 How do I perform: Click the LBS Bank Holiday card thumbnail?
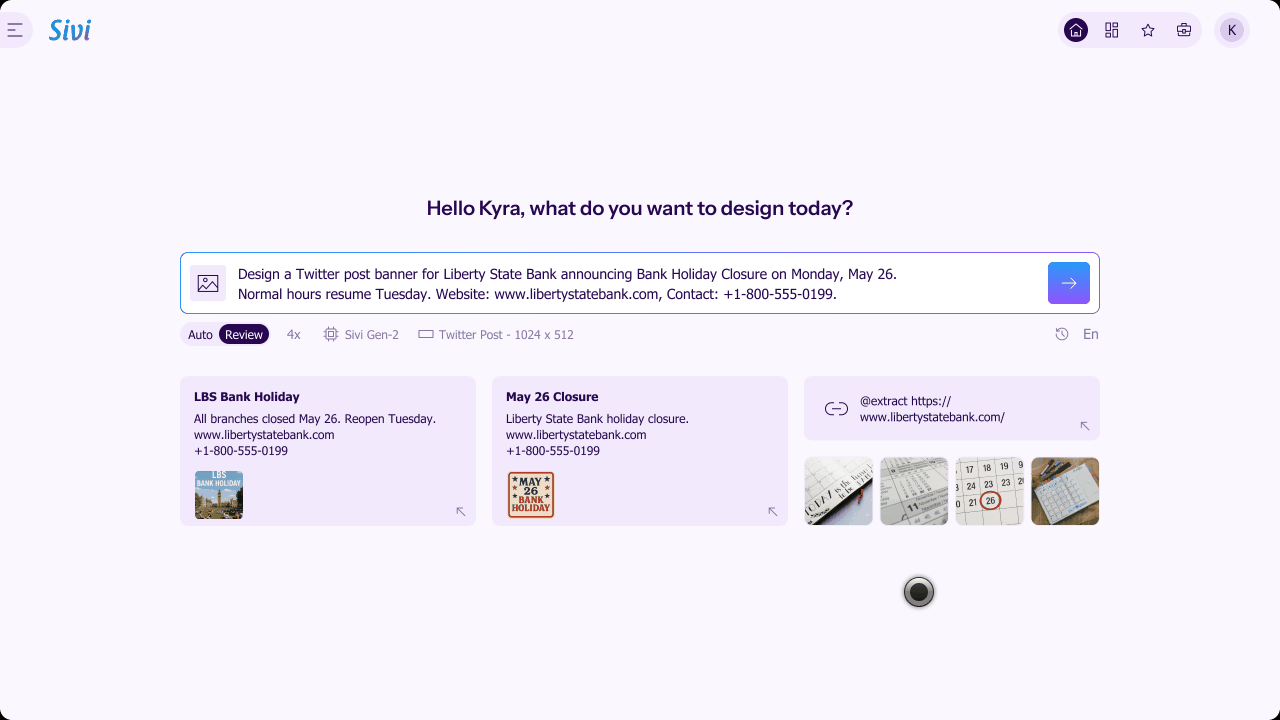[219, 494]
